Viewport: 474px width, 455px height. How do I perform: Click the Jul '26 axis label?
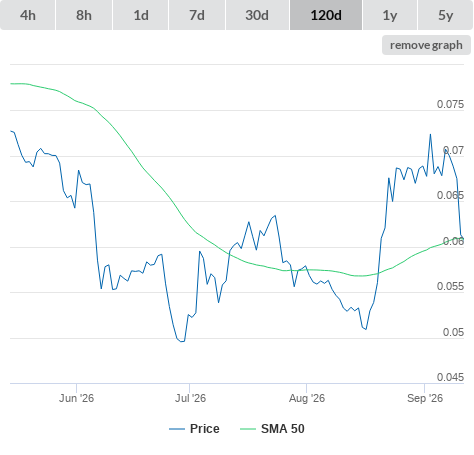190,398
